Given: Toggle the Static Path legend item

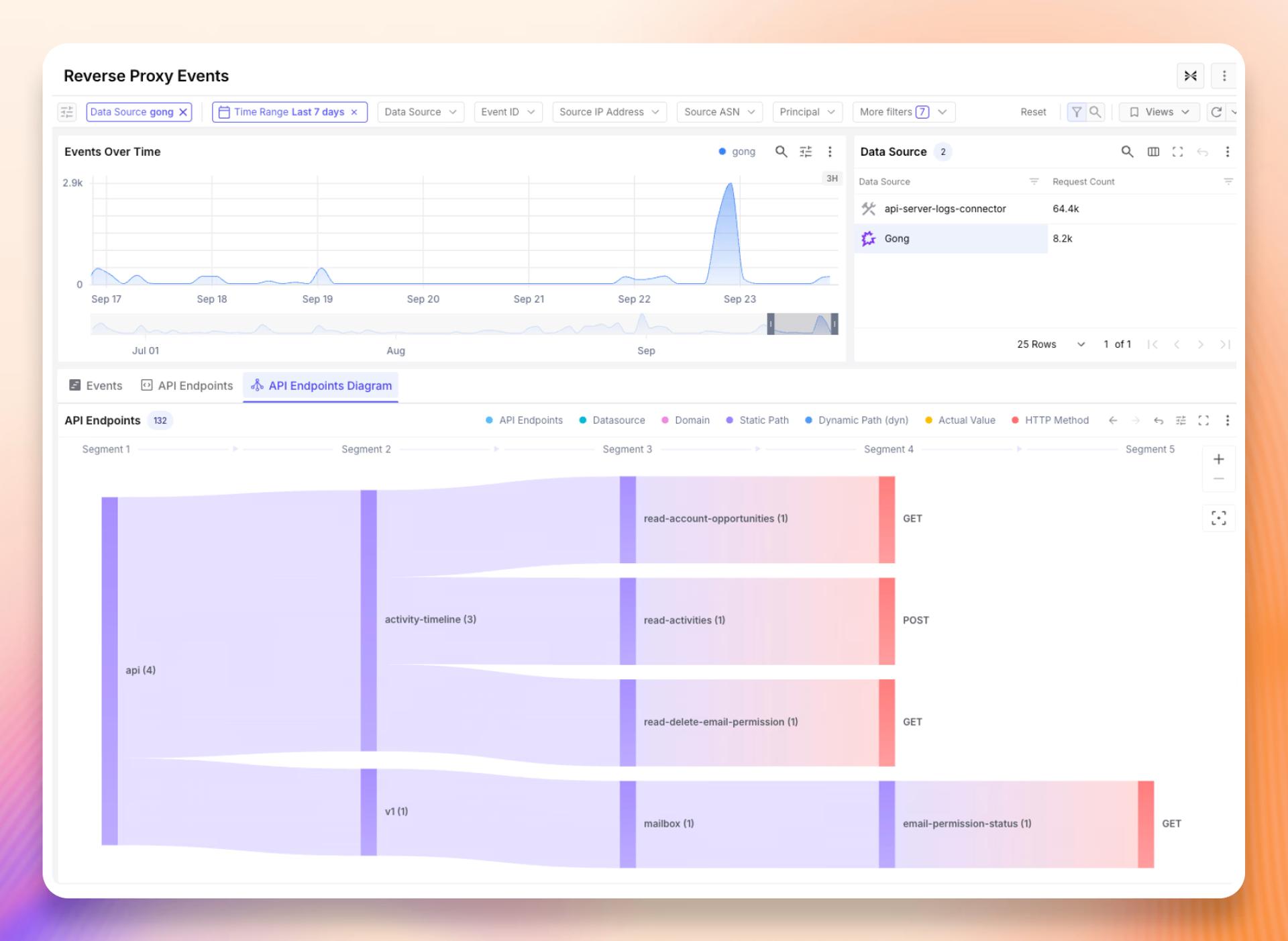Looking at the screenshot, I should pos(757,420).
